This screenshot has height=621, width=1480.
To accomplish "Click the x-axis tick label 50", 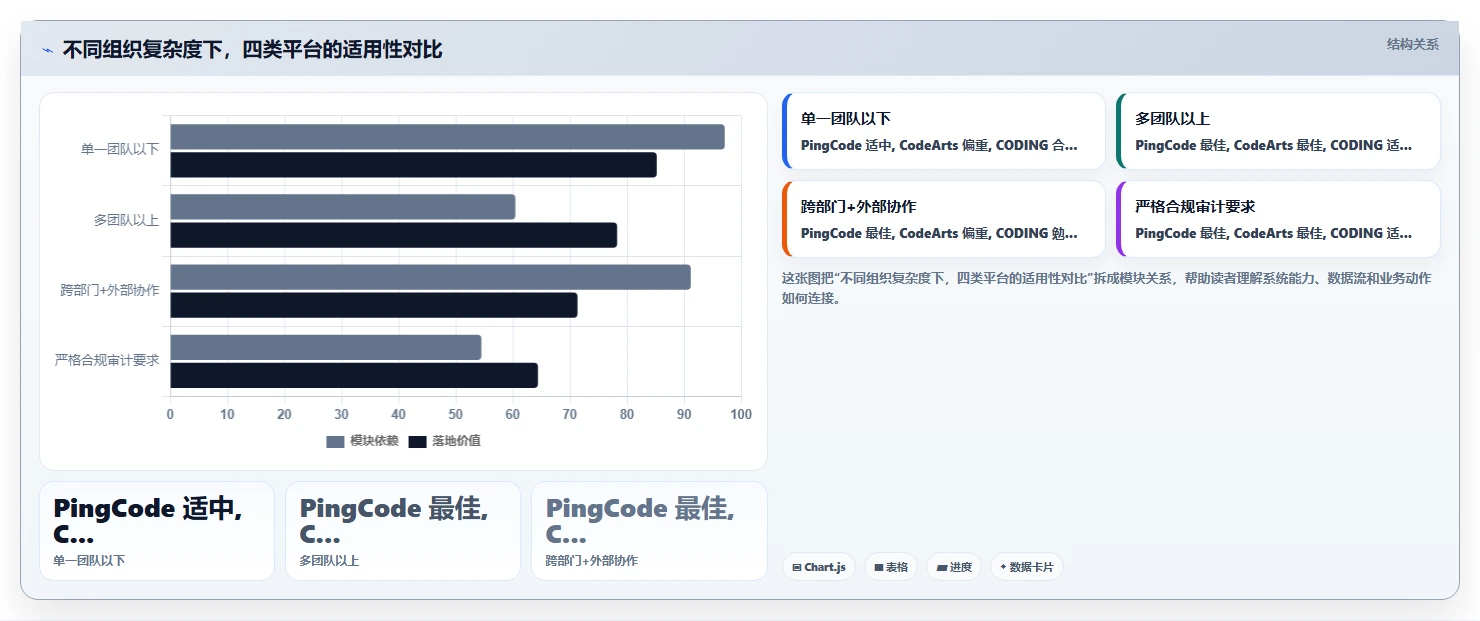I will tap(456, 414).
